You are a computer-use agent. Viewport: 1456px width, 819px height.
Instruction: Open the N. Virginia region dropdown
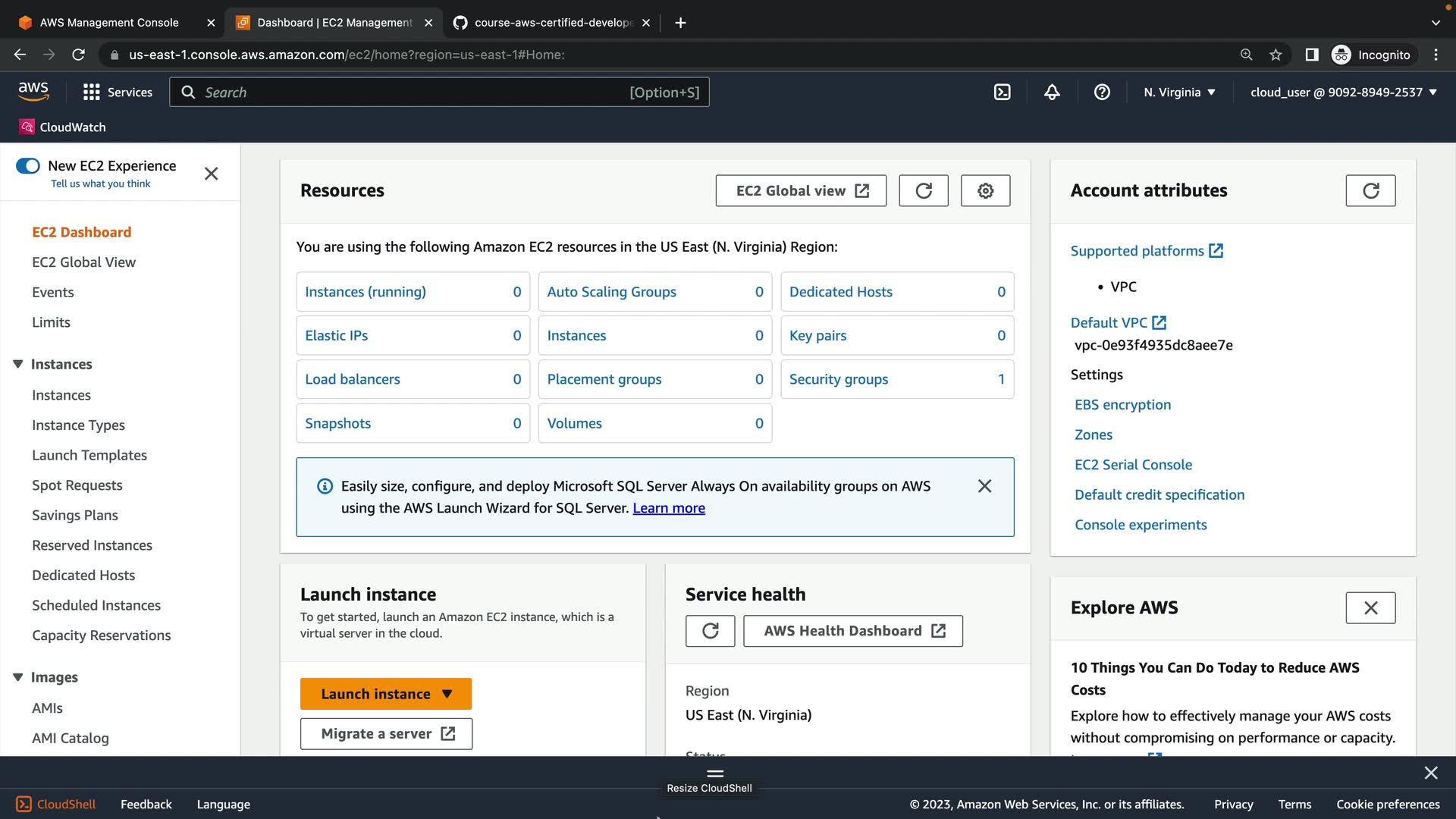(1179, 93)
